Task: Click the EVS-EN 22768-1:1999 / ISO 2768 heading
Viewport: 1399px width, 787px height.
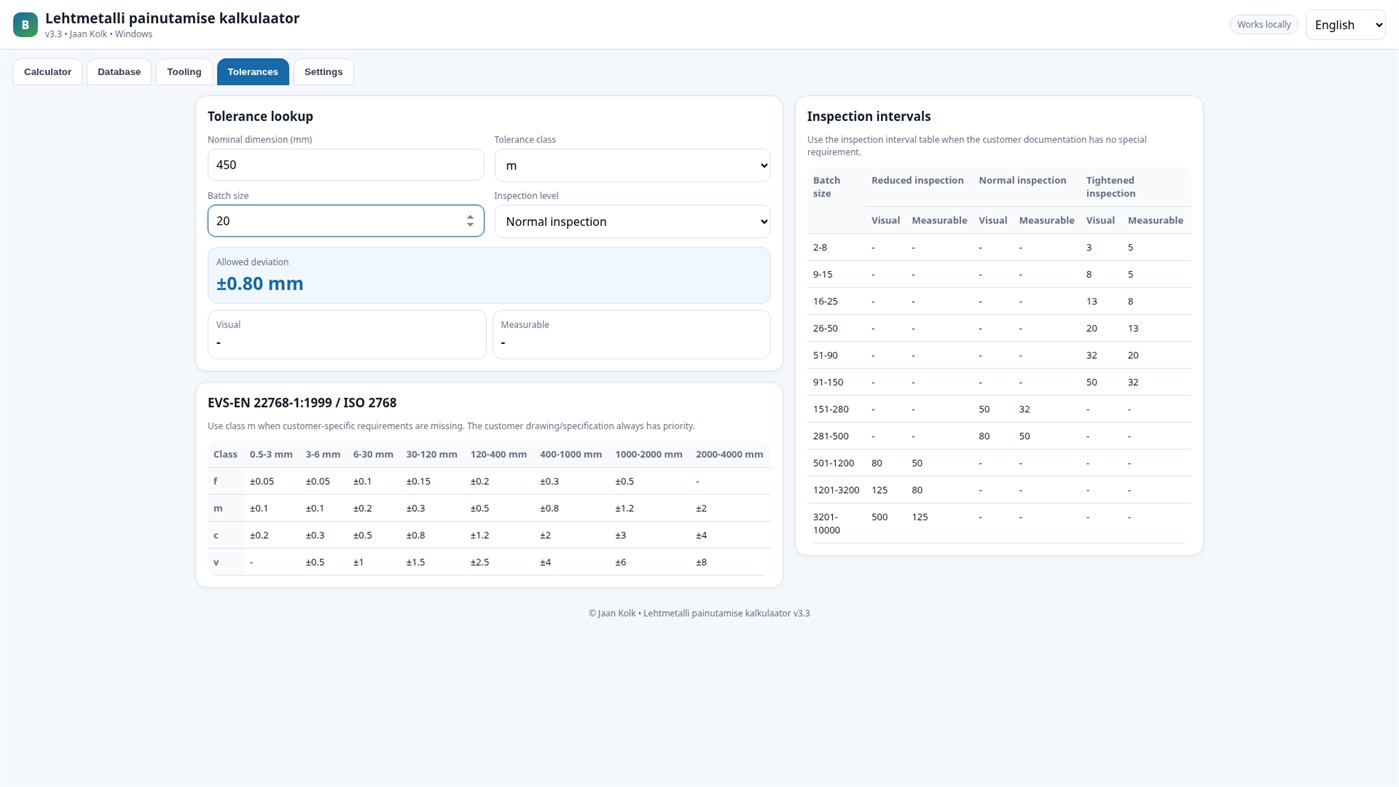Action: [x=302, y=403]
